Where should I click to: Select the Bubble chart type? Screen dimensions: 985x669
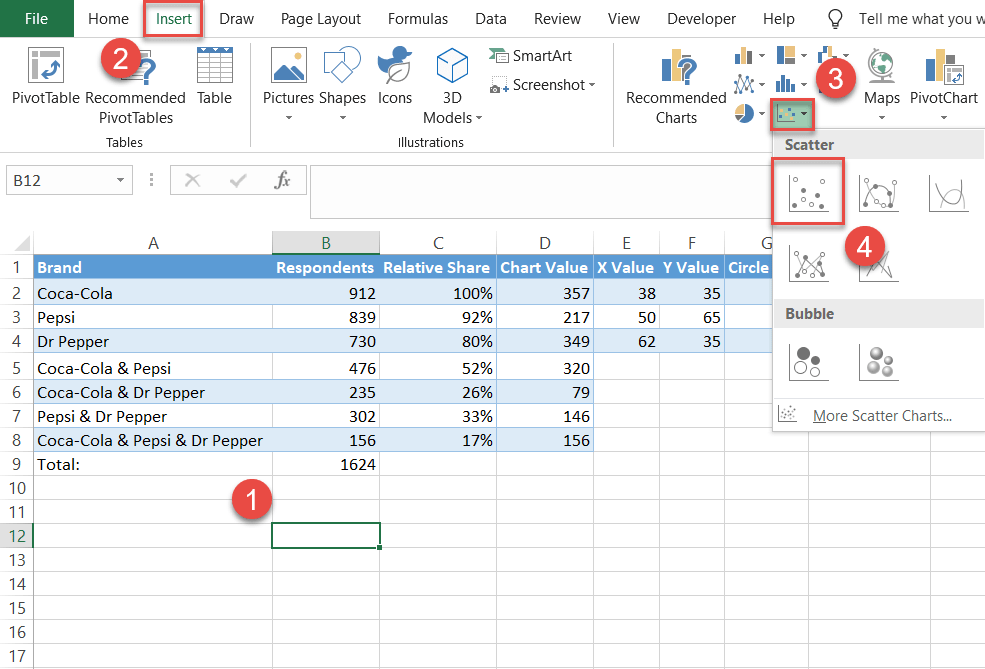click(808, 362)
